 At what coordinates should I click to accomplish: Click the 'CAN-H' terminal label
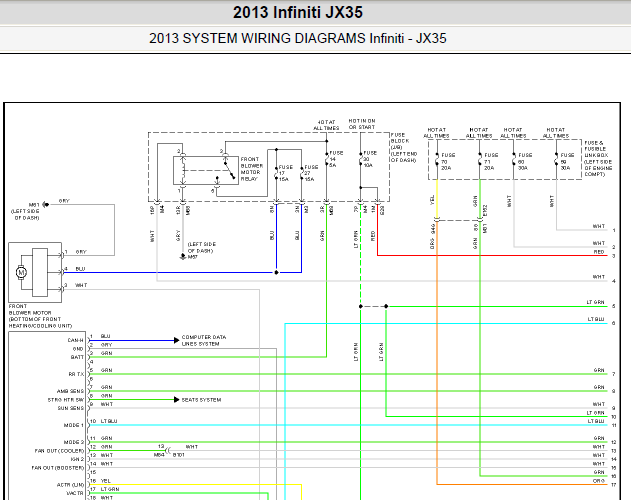point(76,341)
